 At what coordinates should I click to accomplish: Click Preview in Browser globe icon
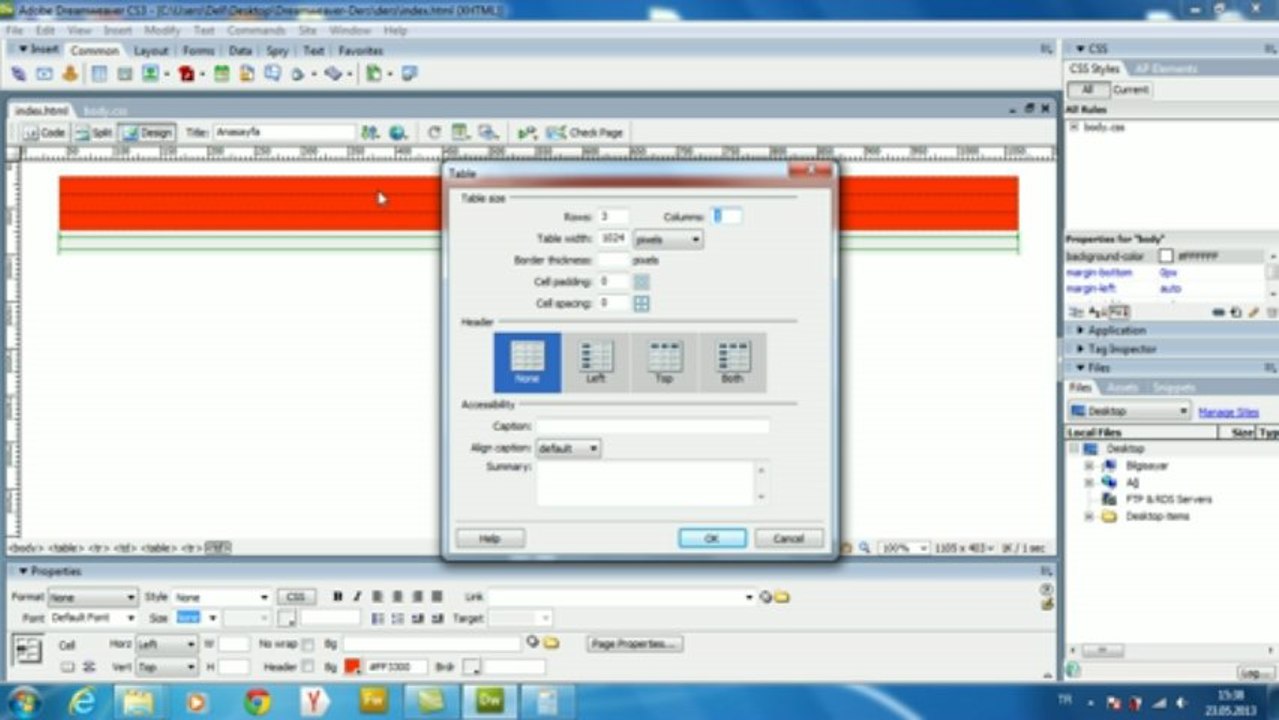click(x=398, y=132)
